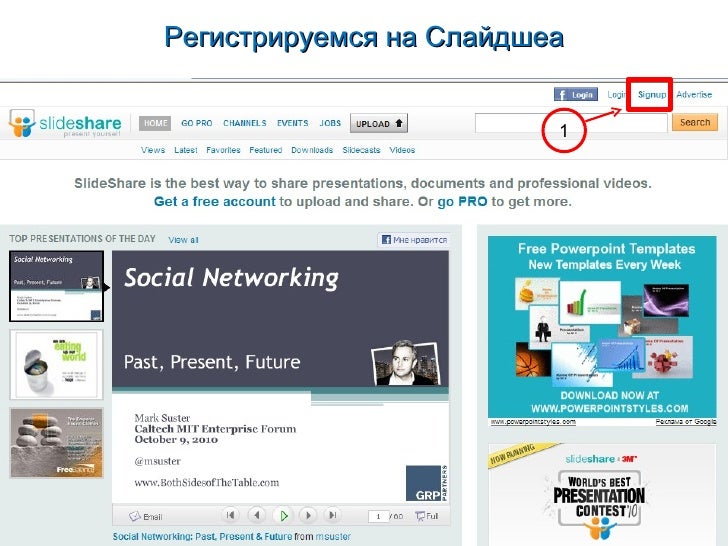This screenshot has width=728, height=546.
Task: Open the Favorites sub-navigation link
Action: coord(223,150)
